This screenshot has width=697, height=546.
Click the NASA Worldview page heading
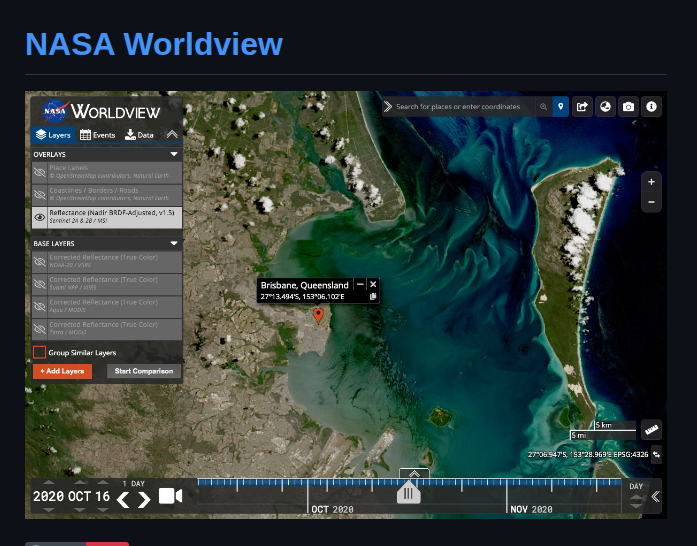[x=154, y=44]
